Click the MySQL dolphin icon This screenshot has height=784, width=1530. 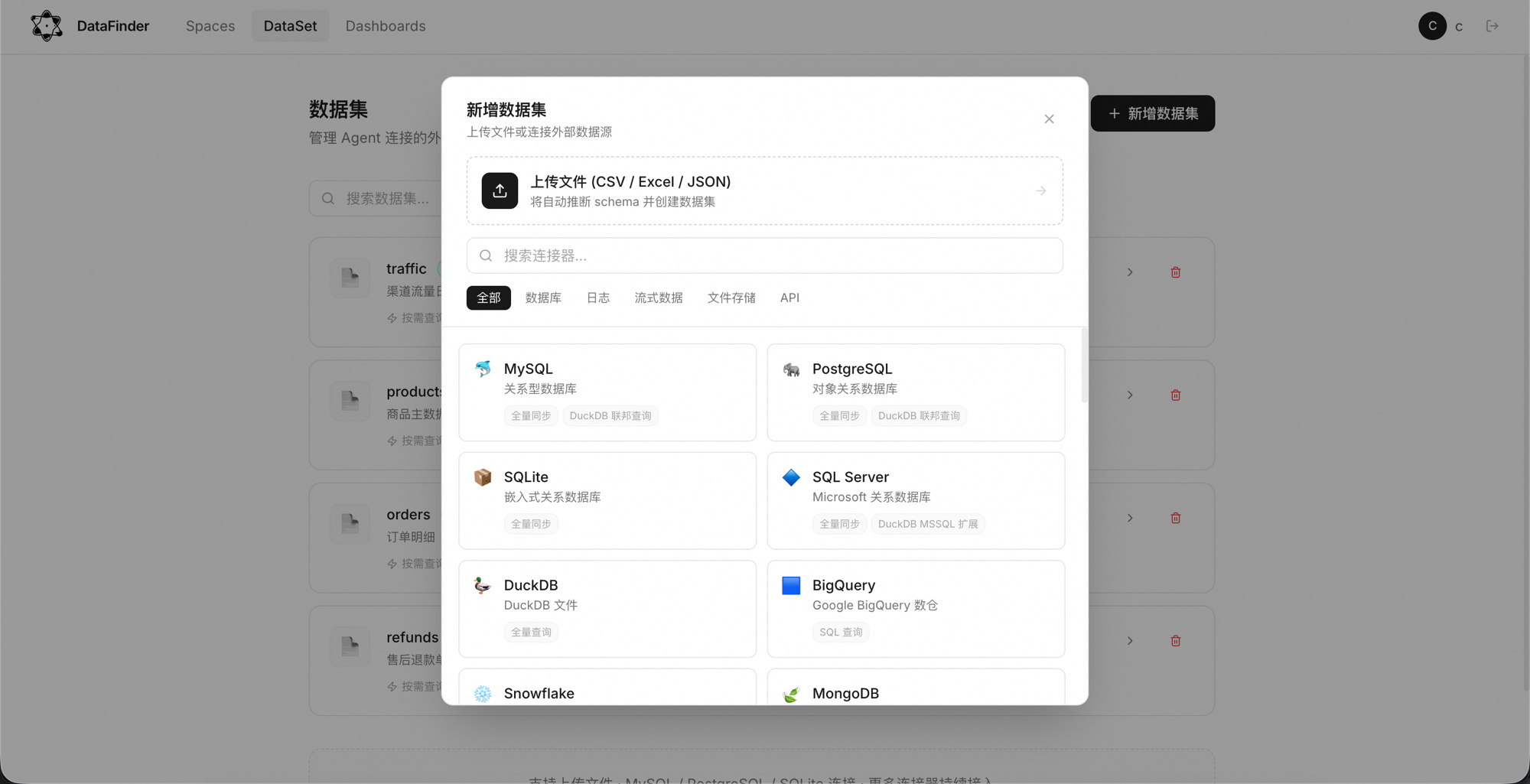point(483,369)
